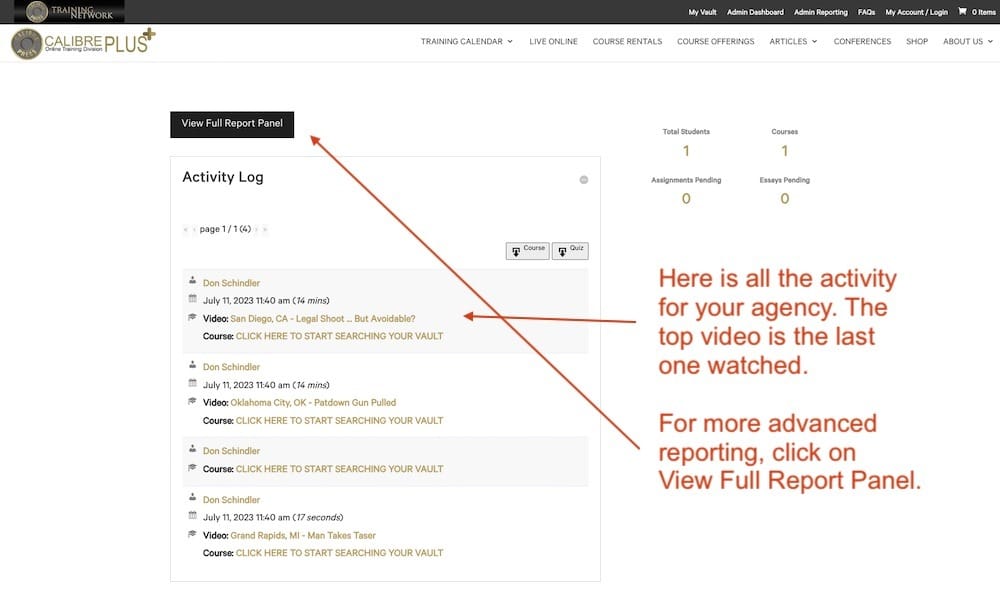
Task: Open FAQs link
Action: [866, 12]
